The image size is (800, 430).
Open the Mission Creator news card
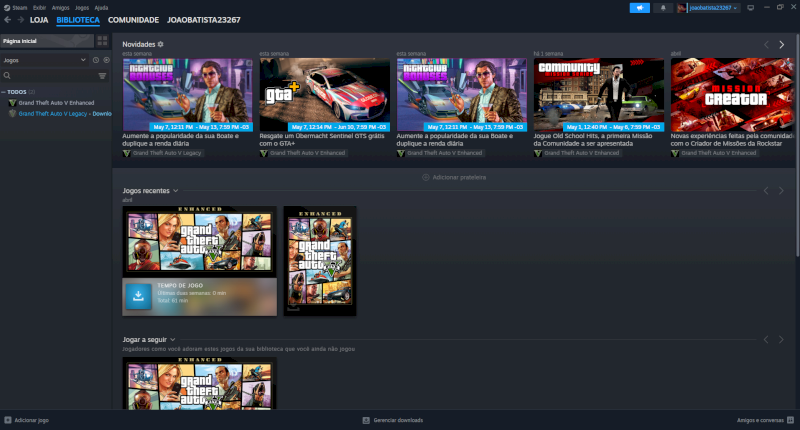[x=733, y=95]
